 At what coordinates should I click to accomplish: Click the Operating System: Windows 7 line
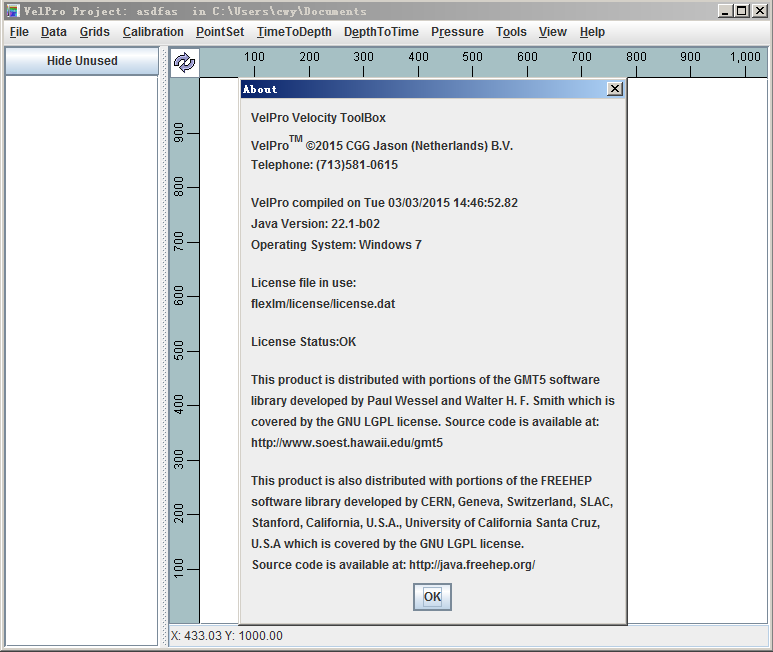336,244
